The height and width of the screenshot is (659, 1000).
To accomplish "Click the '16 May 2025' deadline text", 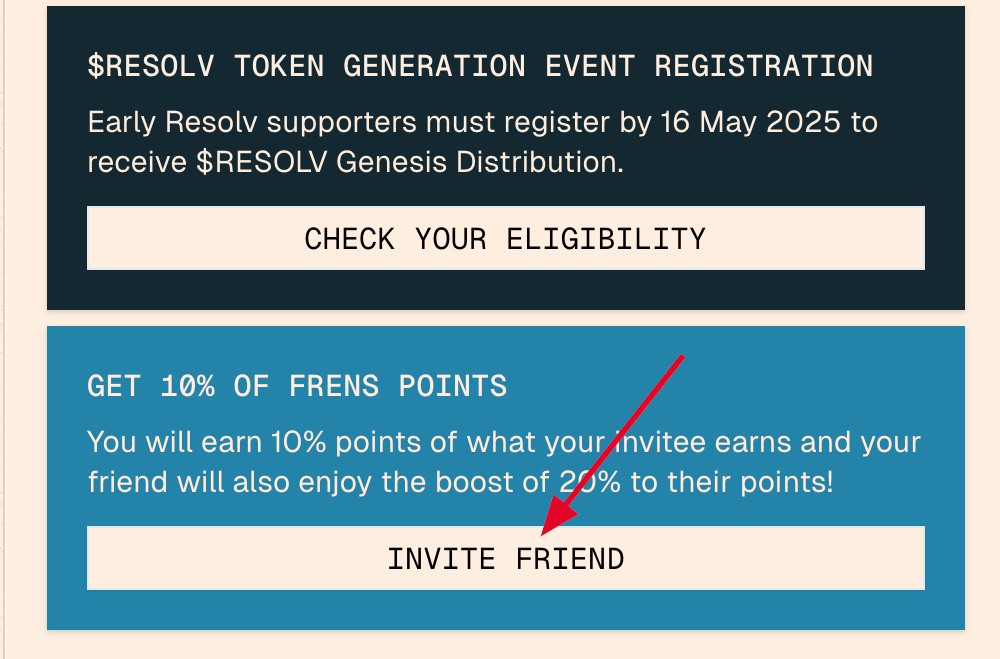I will 750,122.
